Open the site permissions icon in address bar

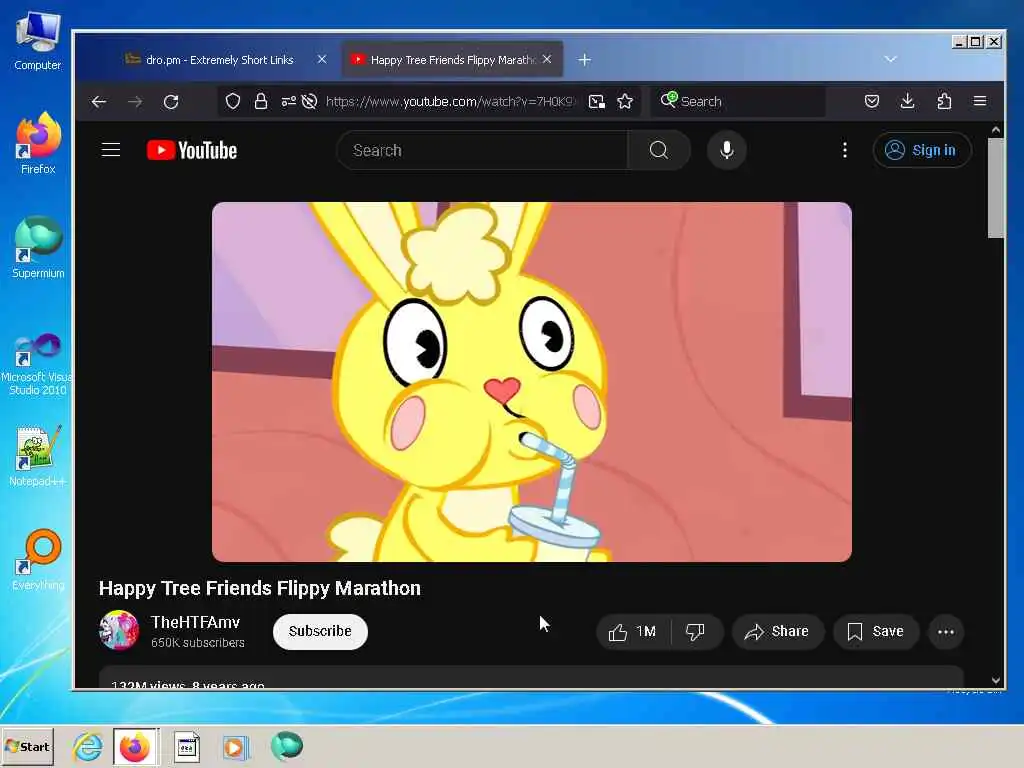coord(288,101)
